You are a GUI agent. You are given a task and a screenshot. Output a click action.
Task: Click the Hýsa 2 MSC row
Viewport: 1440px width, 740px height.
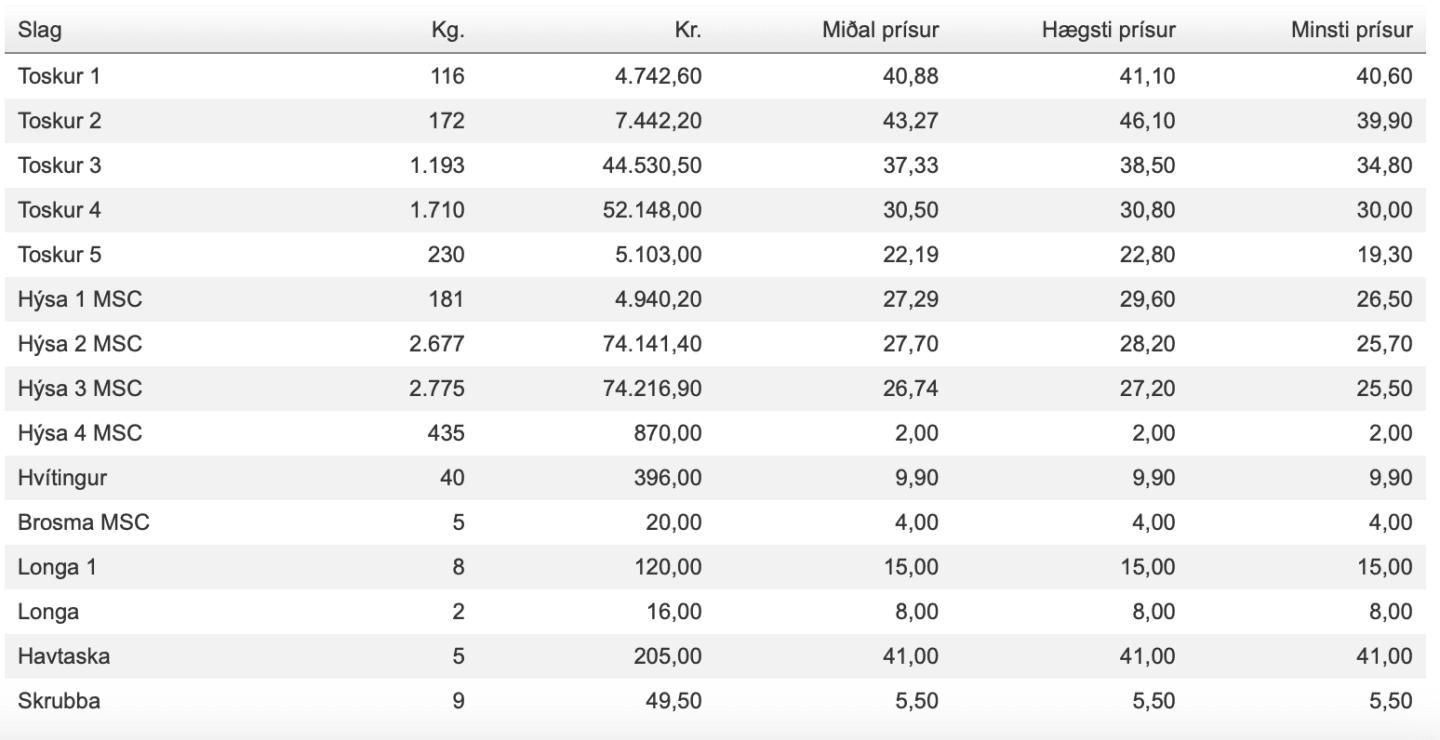coord(720,346)
